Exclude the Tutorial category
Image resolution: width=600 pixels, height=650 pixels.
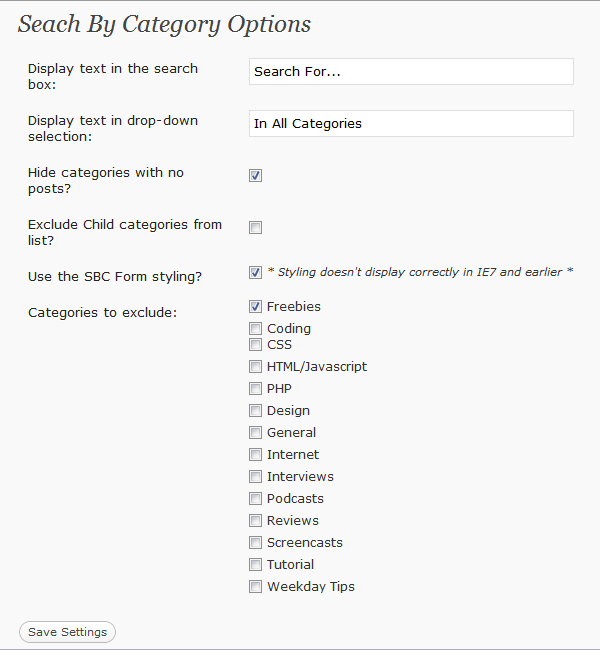pyautogui.click(x=255, y=565)
